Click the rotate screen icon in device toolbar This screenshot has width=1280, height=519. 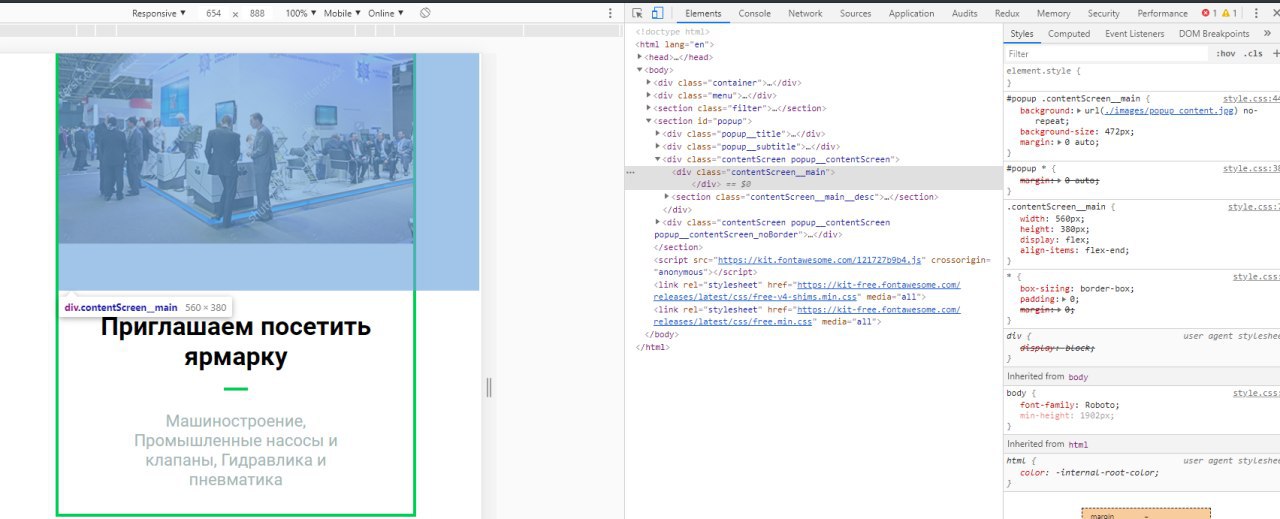425,13
